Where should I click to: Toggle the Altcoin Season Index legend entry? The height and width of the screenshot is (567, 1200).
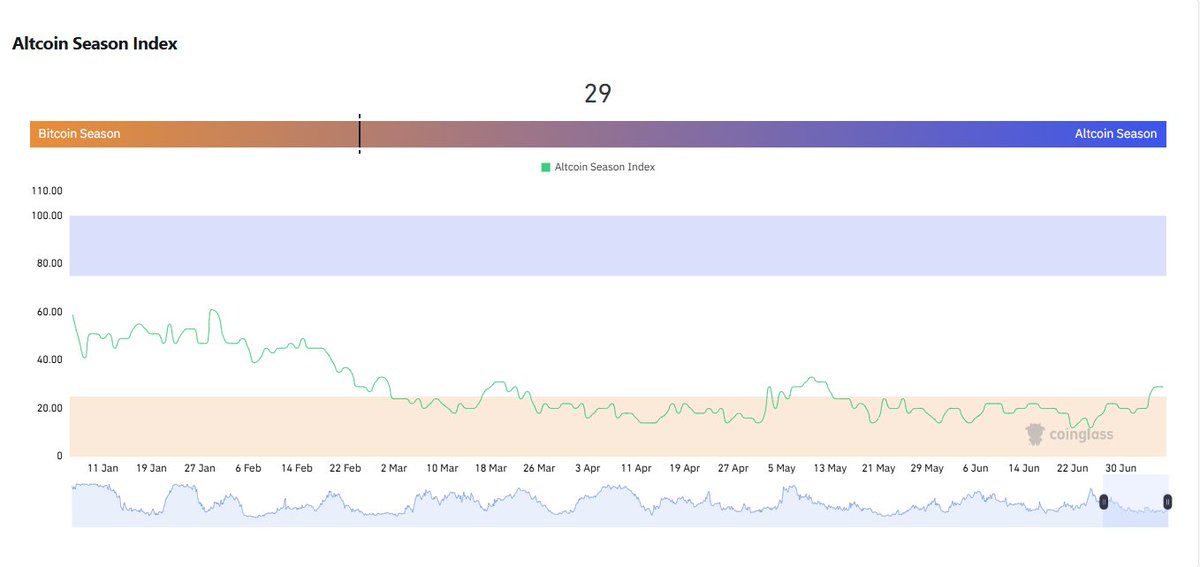point(598,167)
